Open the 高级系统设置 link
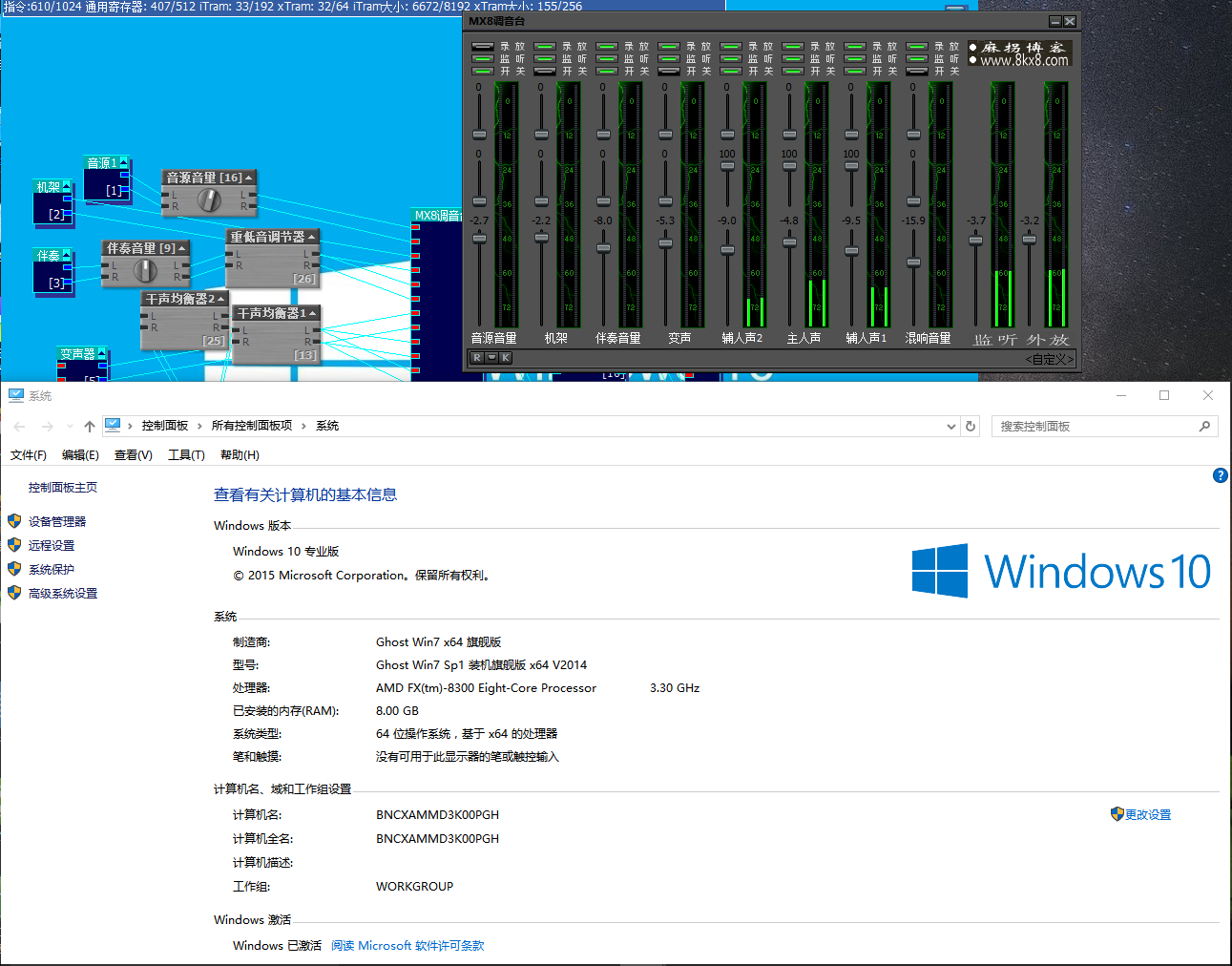Image resolution: width=1232 pixels, height=966 pixels. [63, 594]
